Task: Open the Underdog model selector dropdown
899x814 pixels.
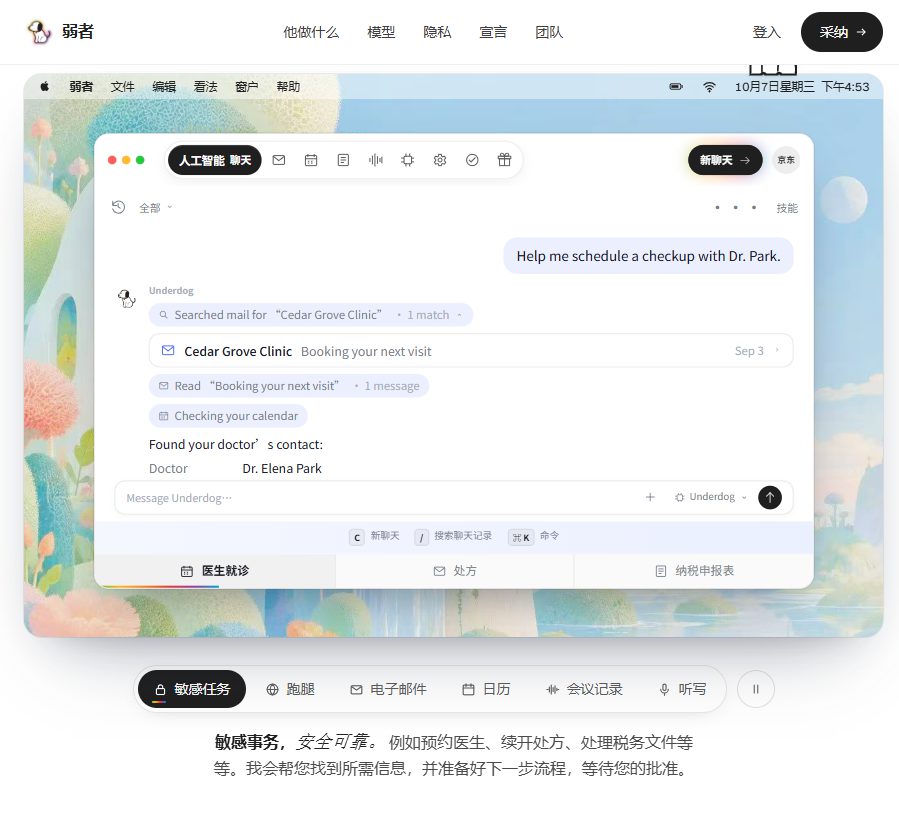Action: 711,497
